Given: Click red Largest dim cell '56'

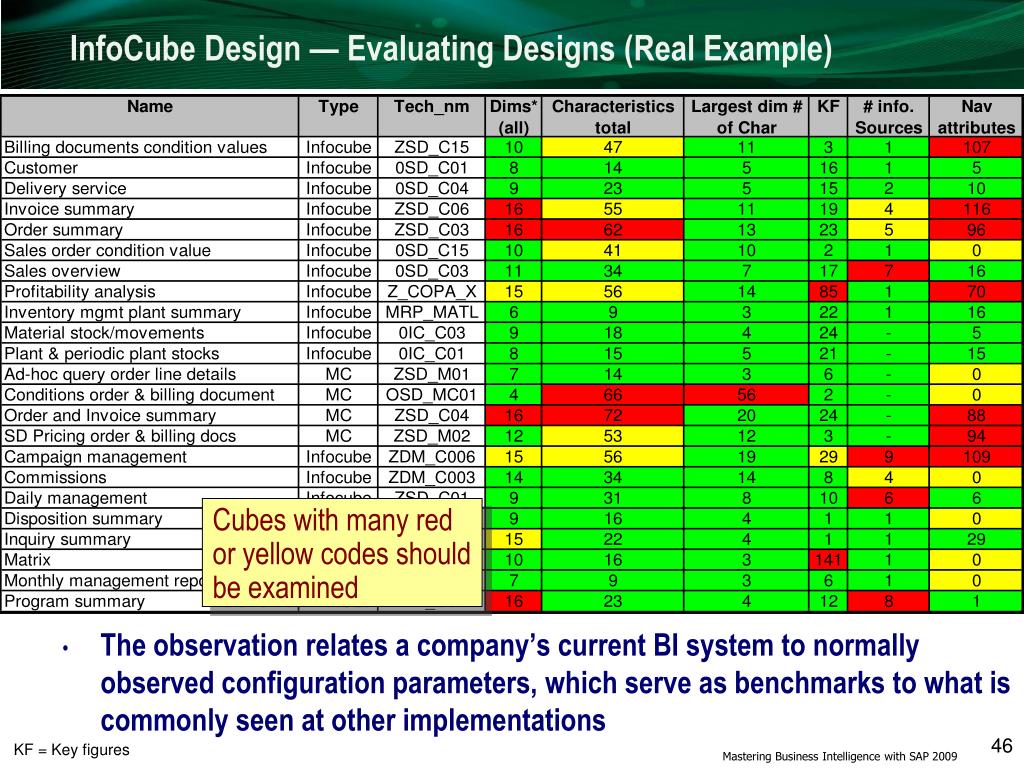Looking at the screenshot, I should [746, 395].
